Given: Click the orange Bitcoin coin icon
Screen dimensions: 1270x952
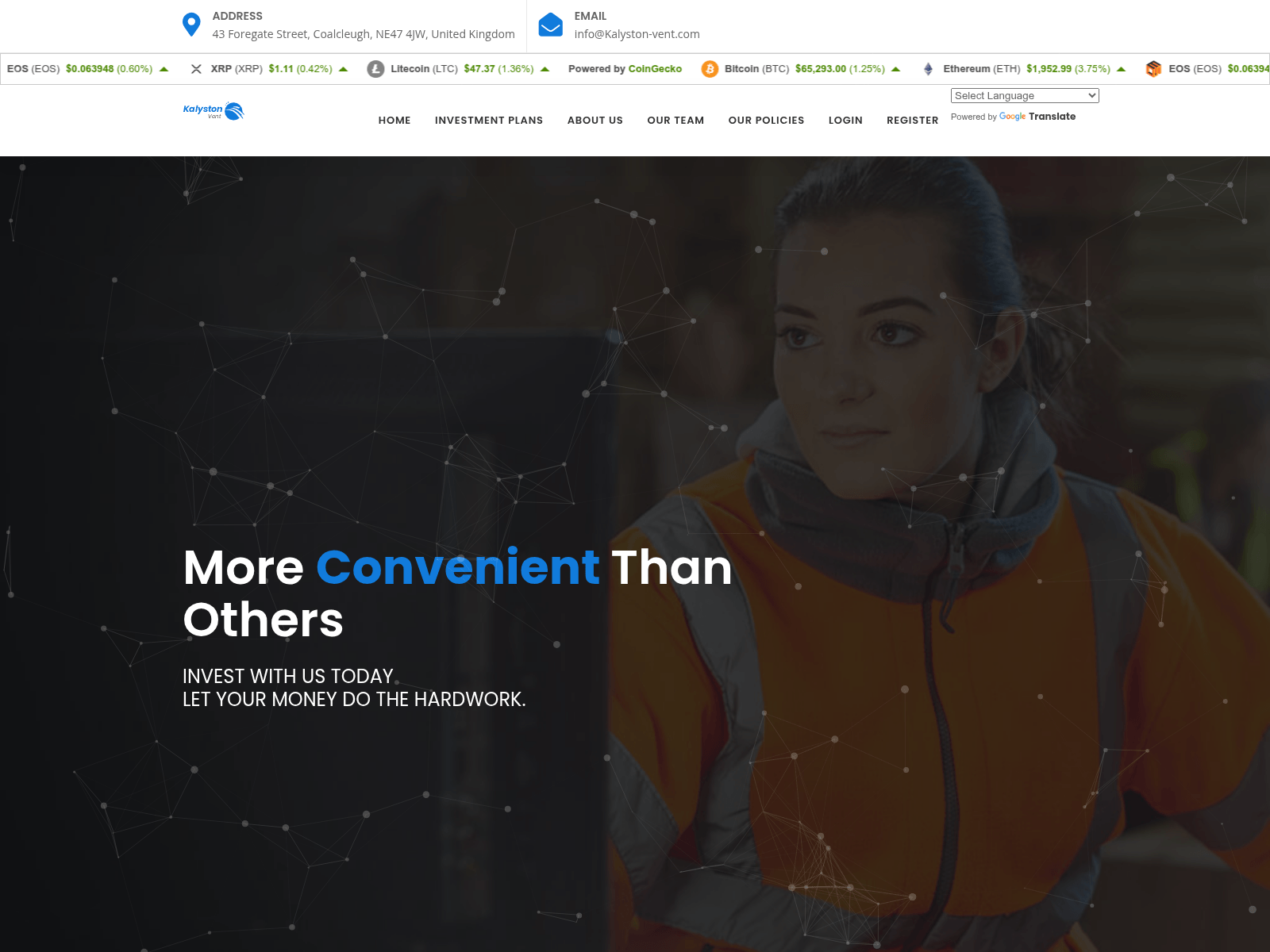Looking at the screenshot, I should tap(710, 69).
